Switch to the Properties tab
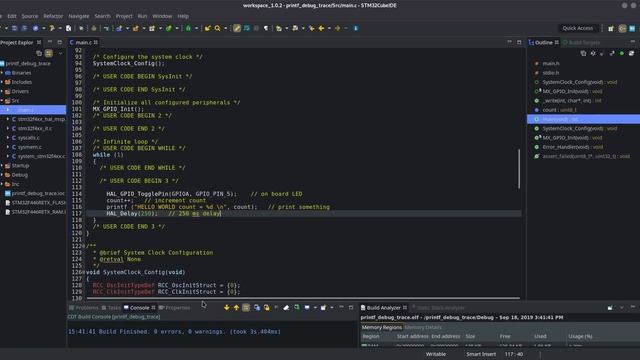This screenshot has width=640, height=360. click(x=174, y=307)
